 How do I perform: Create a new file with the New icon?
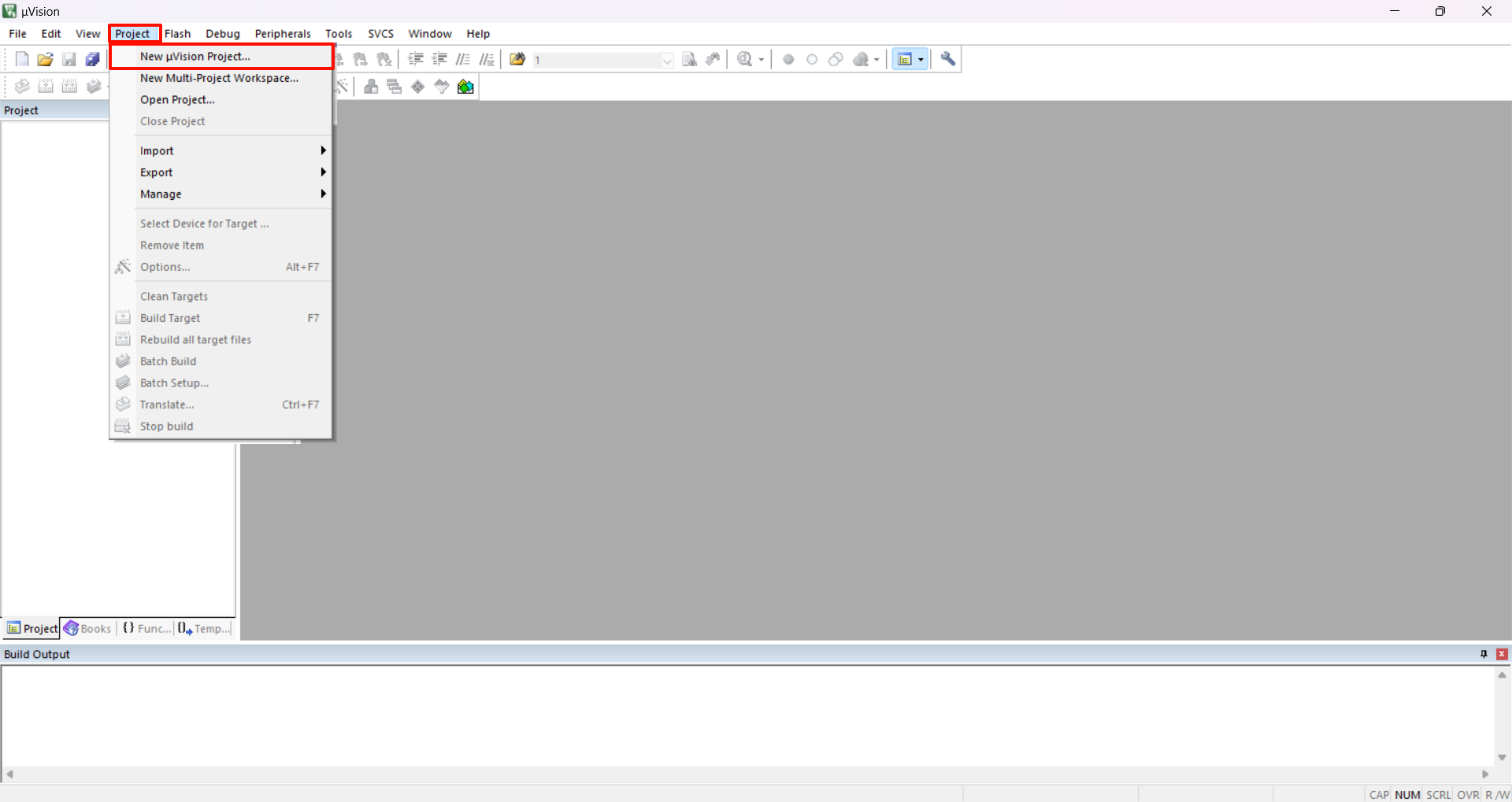pos(22,59)
